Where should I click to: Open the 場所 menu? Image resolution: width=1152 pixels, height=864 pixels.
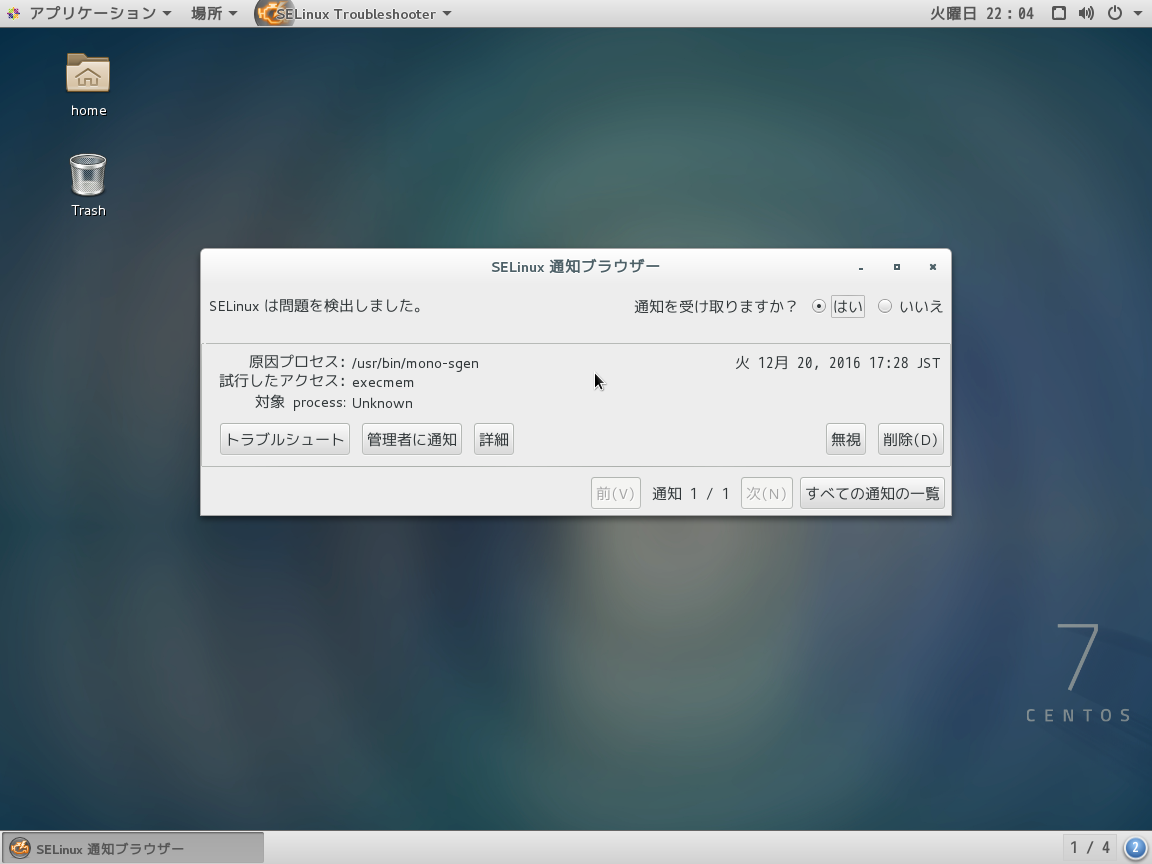[214, 13]
